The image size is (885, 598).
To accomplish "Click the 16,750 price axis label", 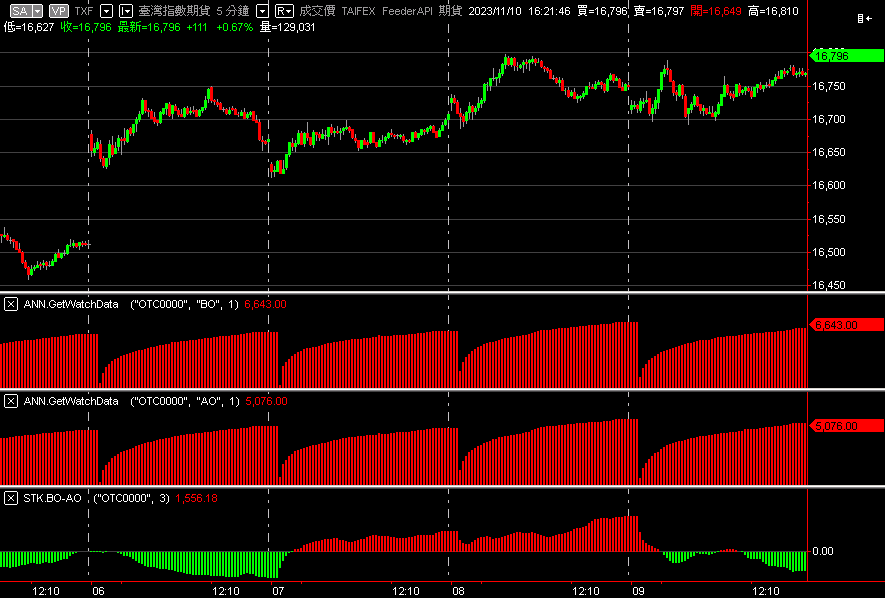I will point(829,86).
